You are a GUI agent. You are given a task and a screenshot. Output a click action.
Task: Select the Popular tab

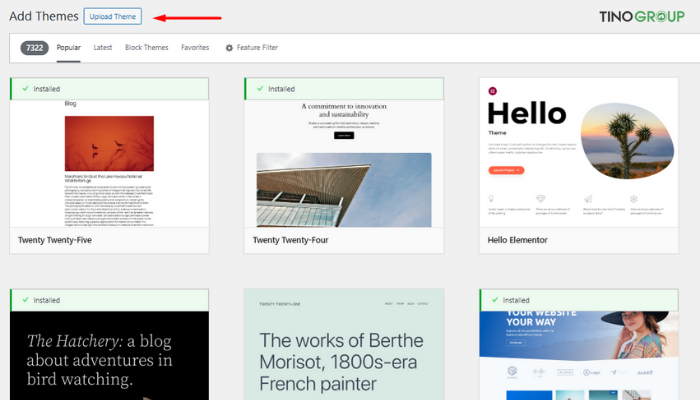68,47
